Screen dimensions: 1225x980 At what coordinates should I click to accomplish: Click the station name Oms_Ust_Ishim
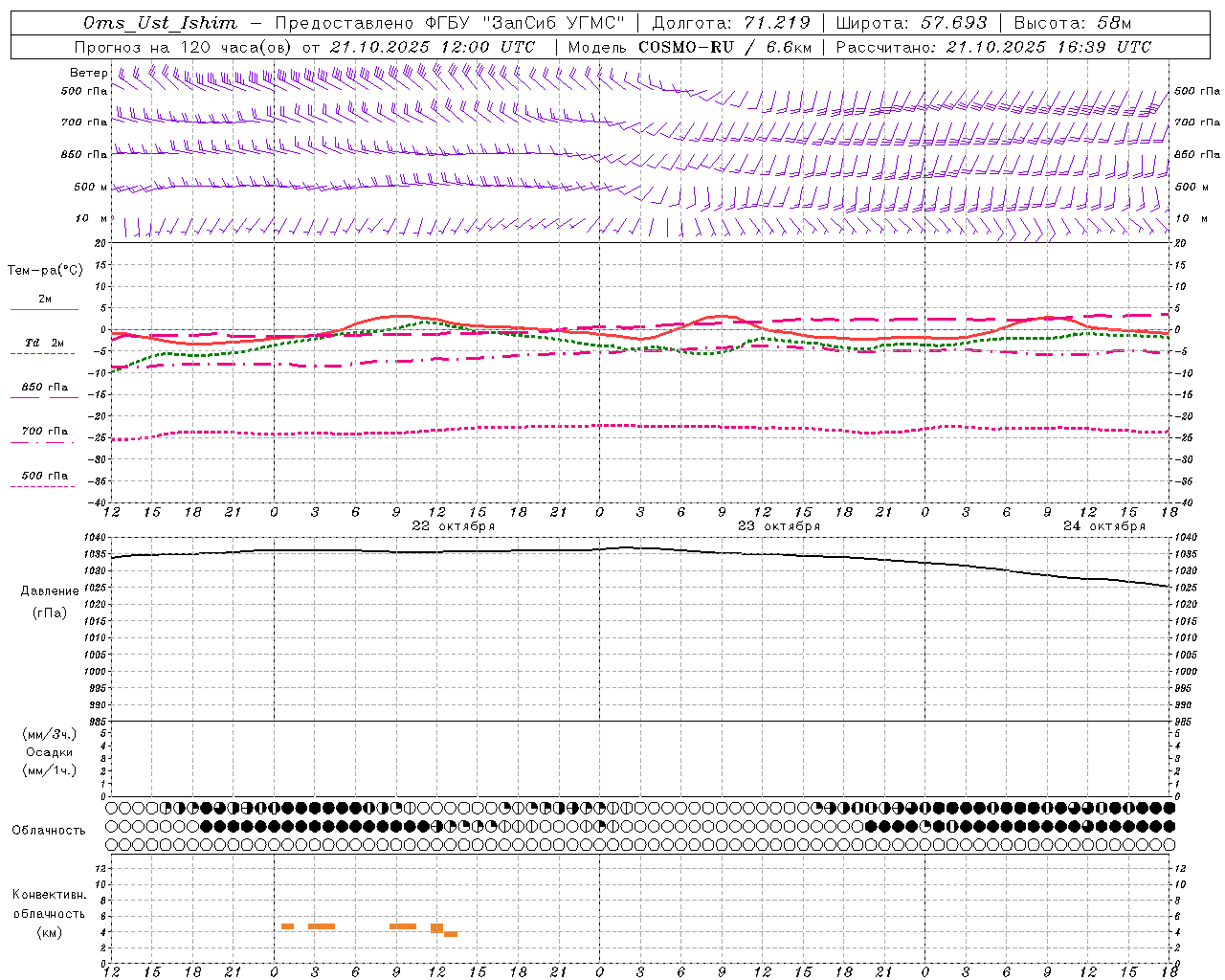point(160,23)
